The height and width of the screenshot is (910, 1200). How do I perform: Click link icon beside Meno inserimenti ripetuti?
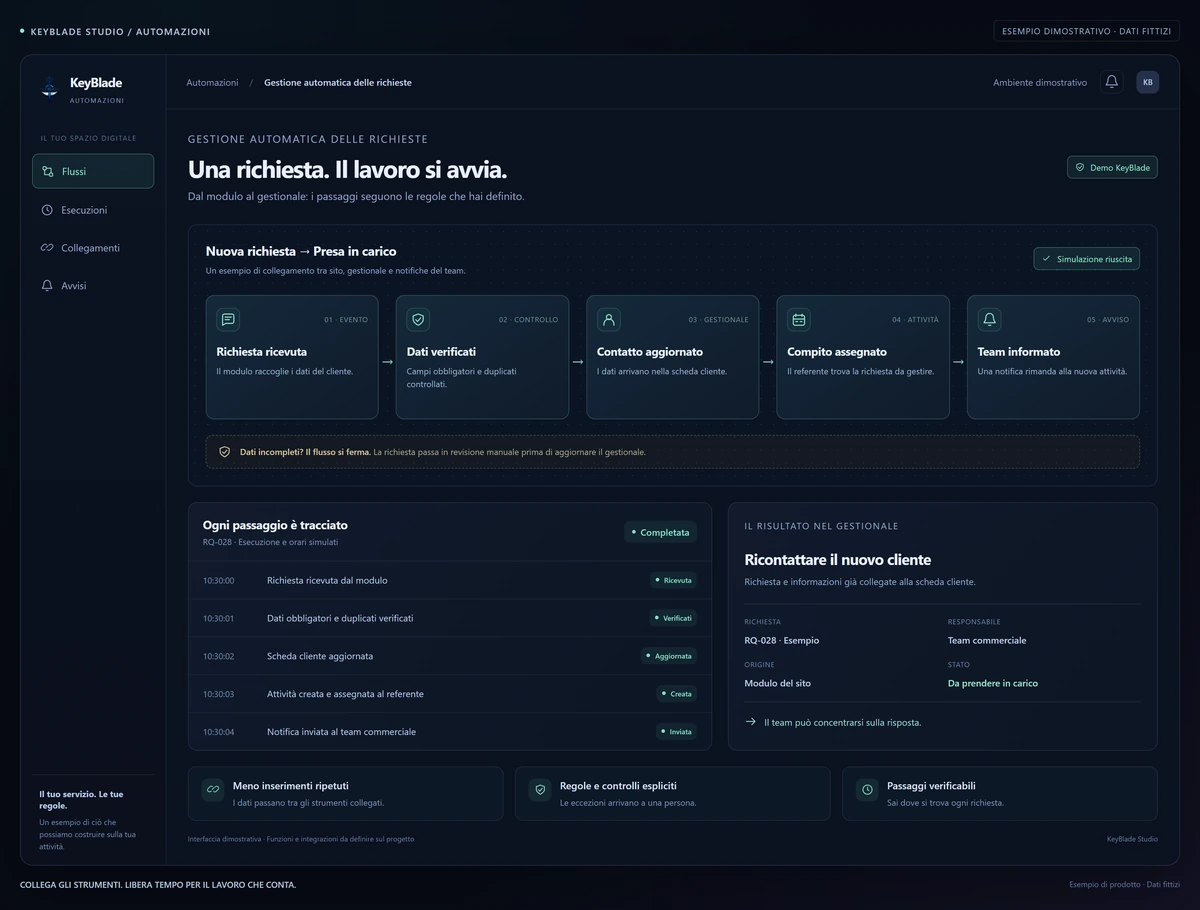(213, 790)
